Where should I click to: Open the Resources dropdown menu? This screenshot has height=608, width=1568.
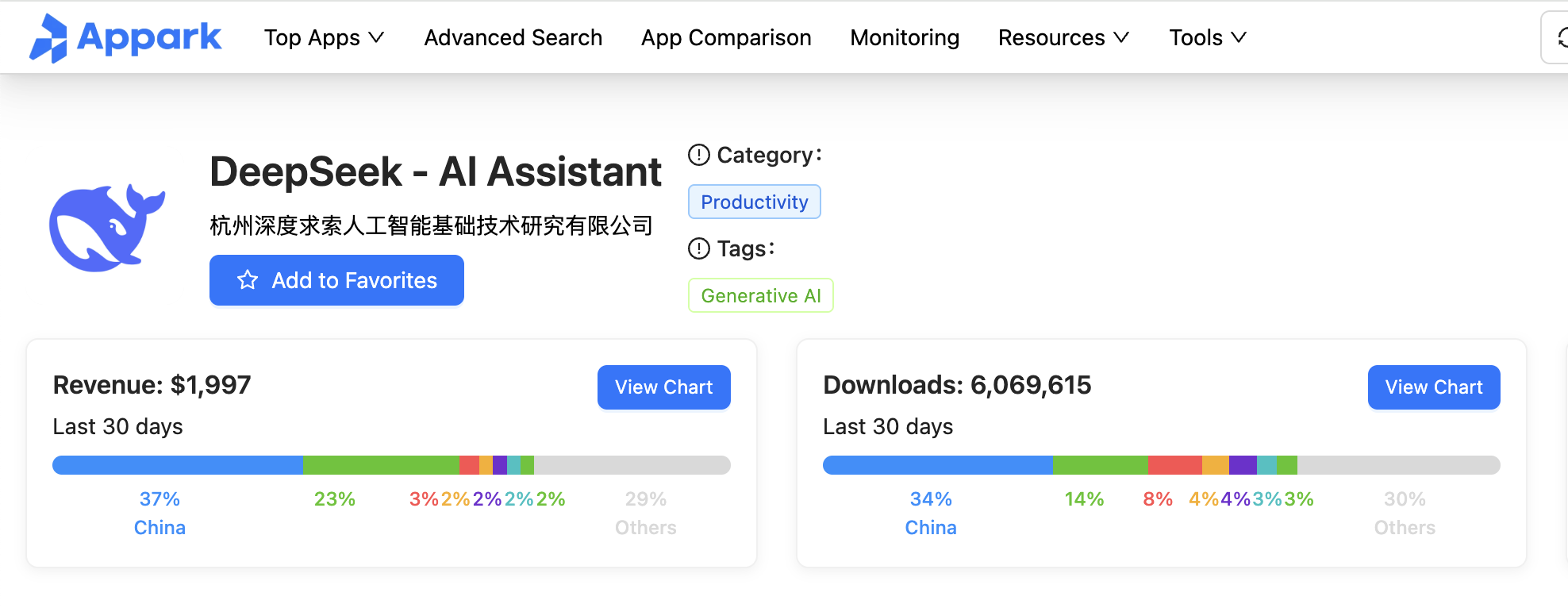click(x=1063, y=37)
